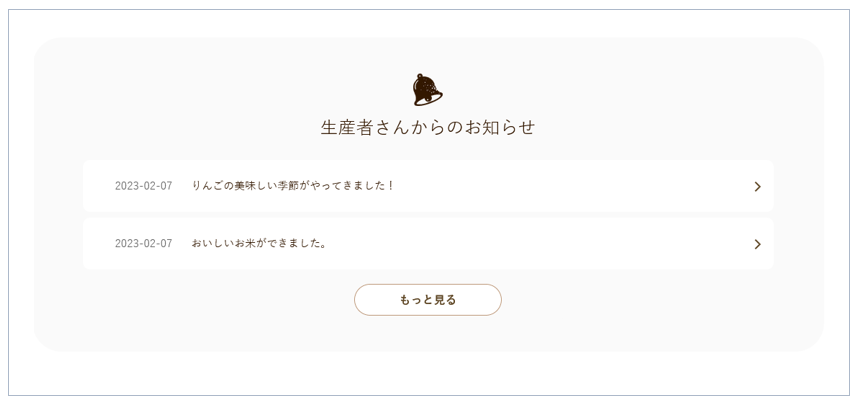Open the おいしいお米ができました。 announcement title
The height and width of the screenshot is (405, 865).
click(259, 243)
